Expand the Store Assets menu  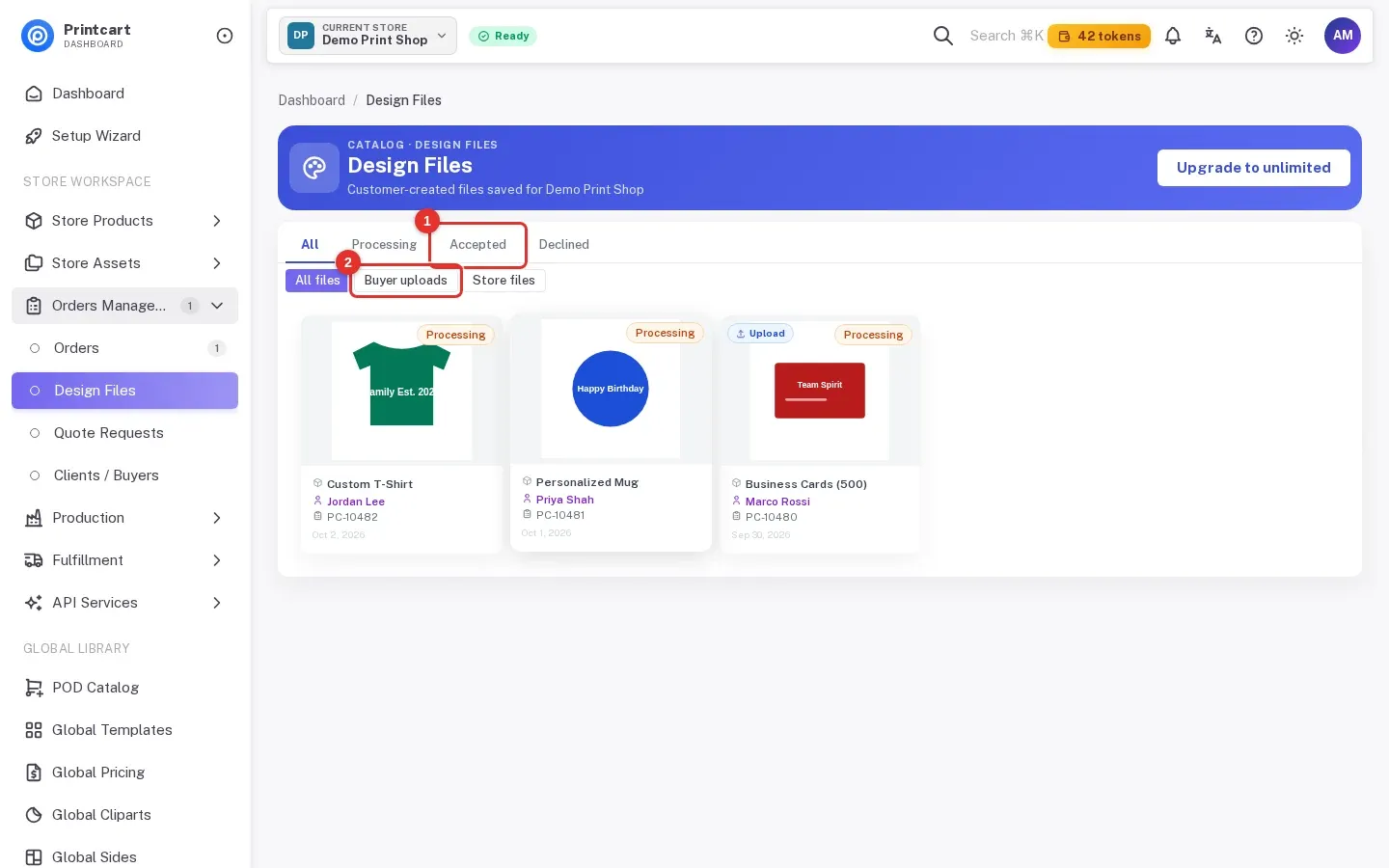(x=125, y=263)
